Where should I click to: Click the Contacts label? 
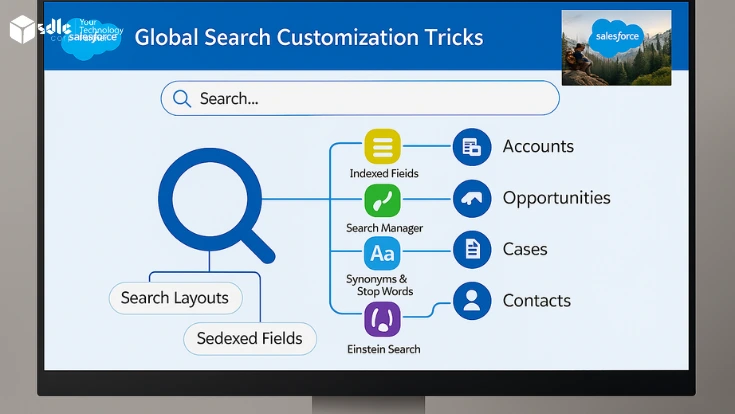point(537,301)
